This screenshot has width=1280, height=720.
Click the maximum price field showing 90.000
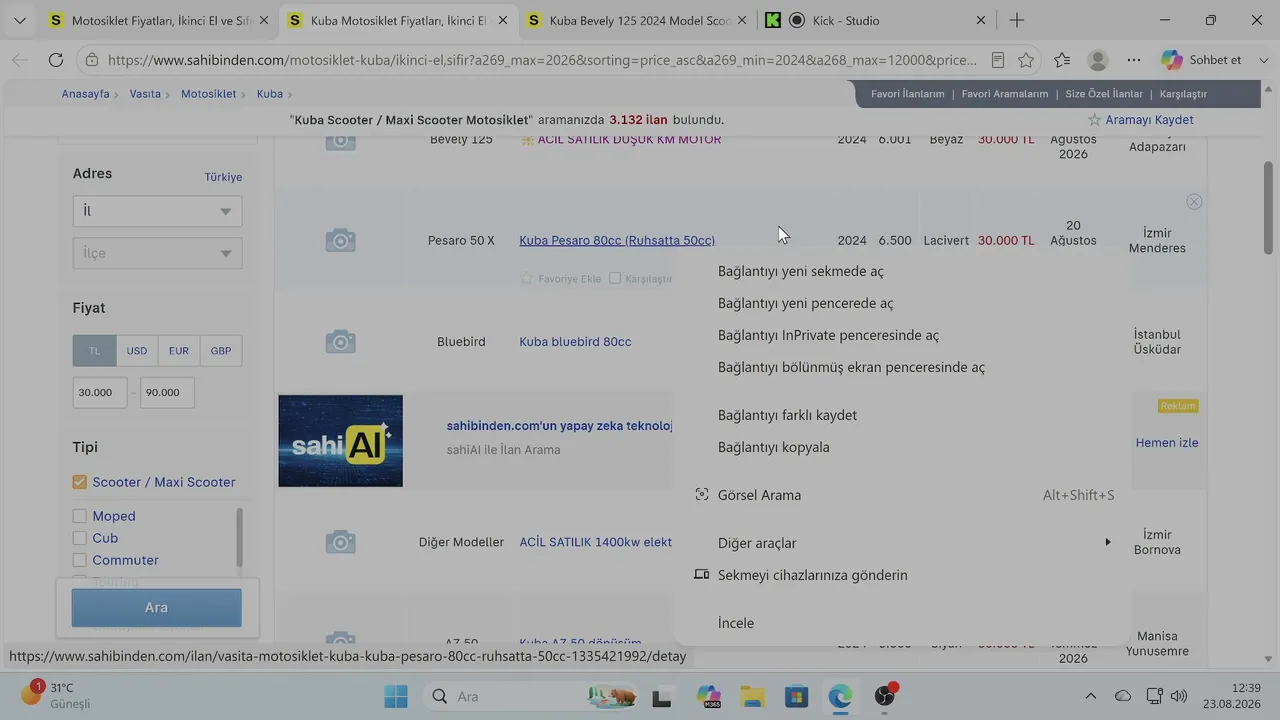click(x=167, y=393)
